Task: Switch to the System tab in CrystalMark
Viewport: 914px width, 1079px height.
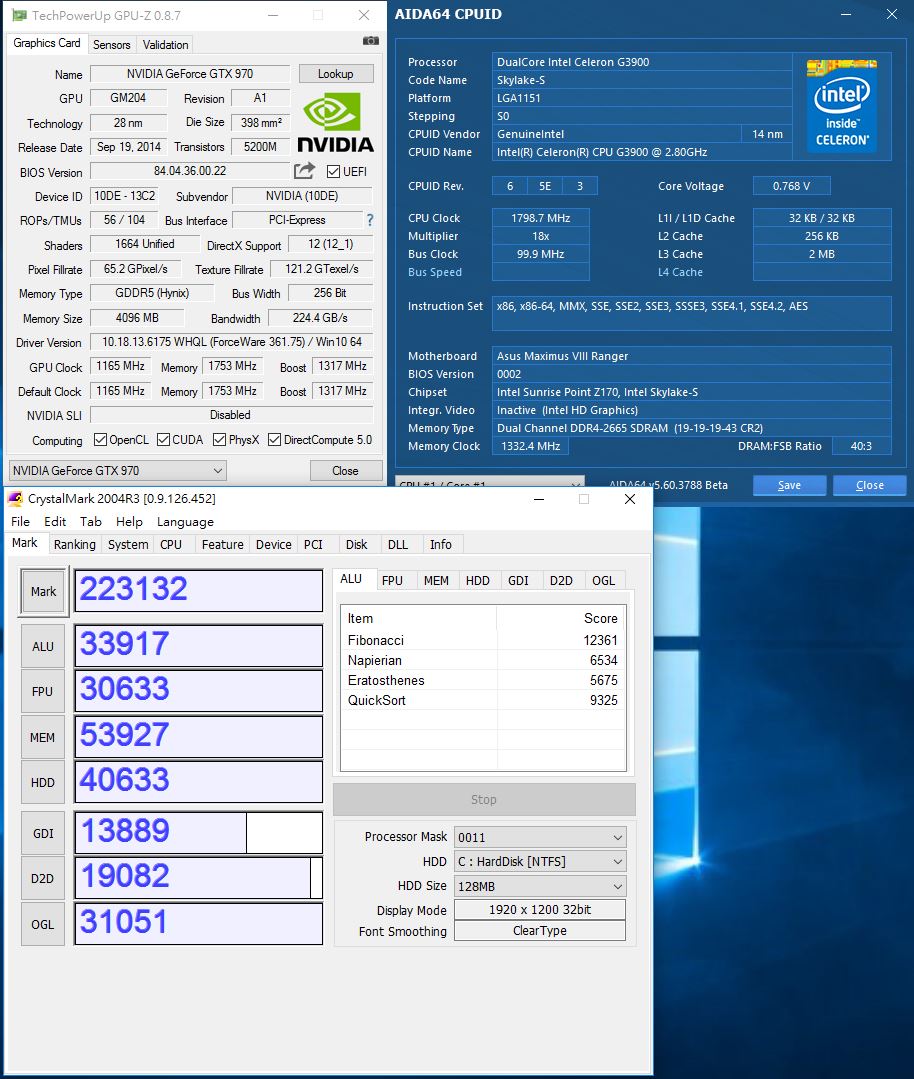Action: (x=128, y=544)
